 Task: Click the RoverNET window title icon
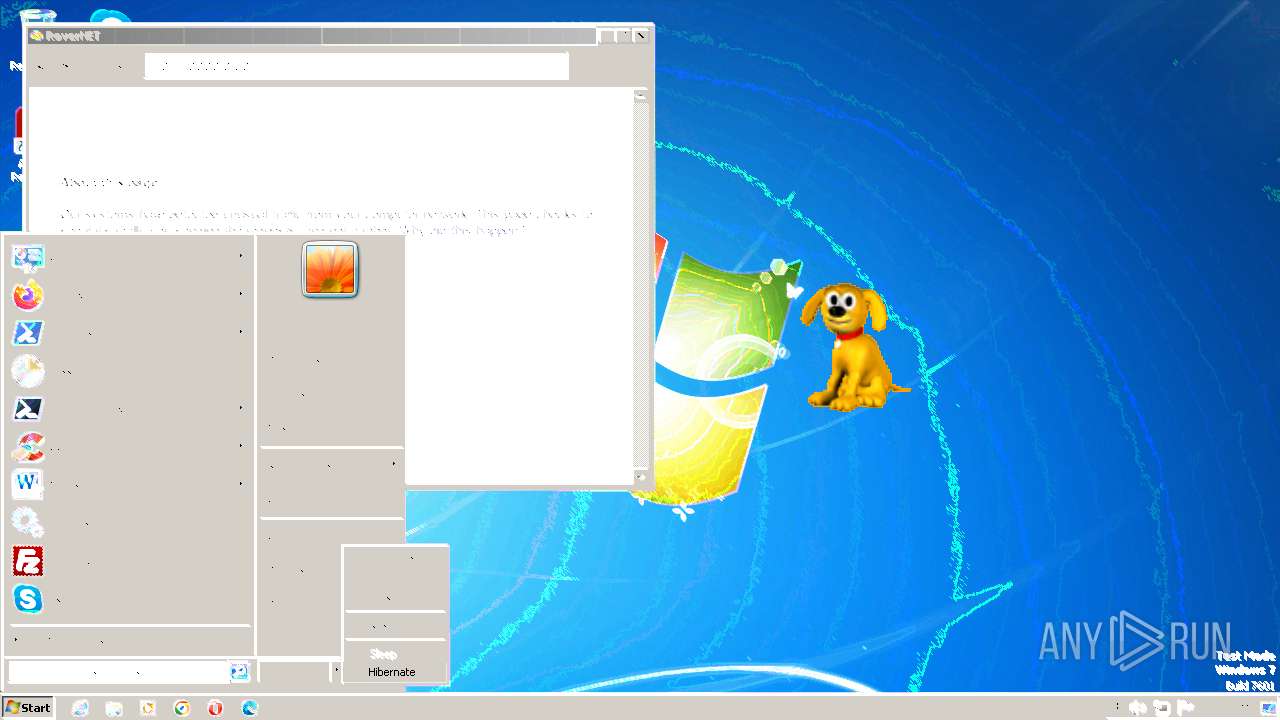(x=36, y=36)
